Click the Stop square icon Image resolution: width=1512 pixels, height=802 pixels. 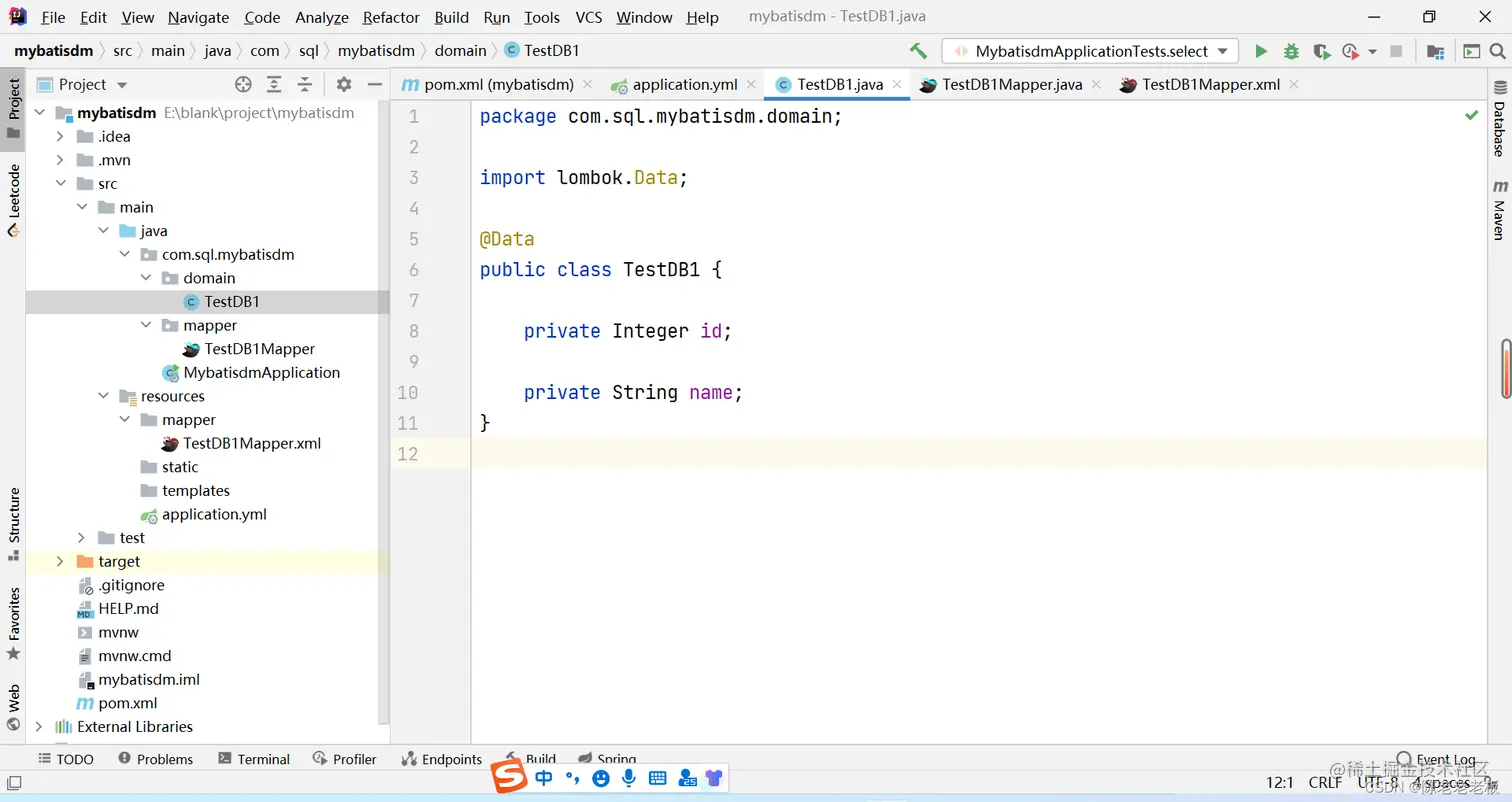coord(1397,51)
